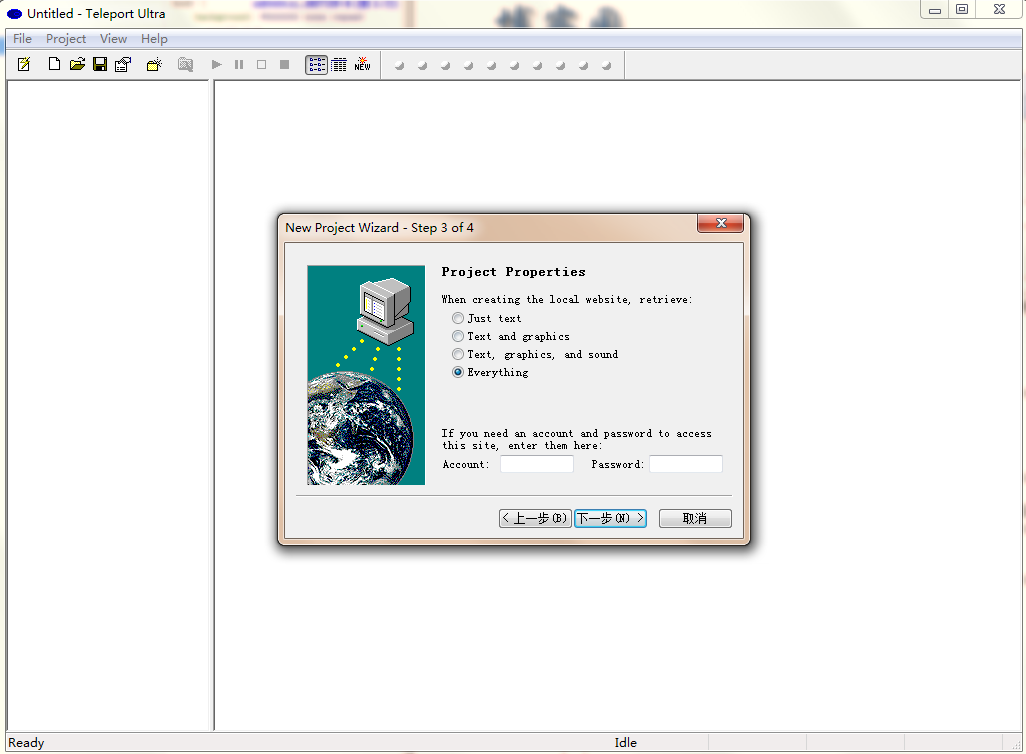
Task: Select the 'Everything' radio button
Action: [458, 372]
